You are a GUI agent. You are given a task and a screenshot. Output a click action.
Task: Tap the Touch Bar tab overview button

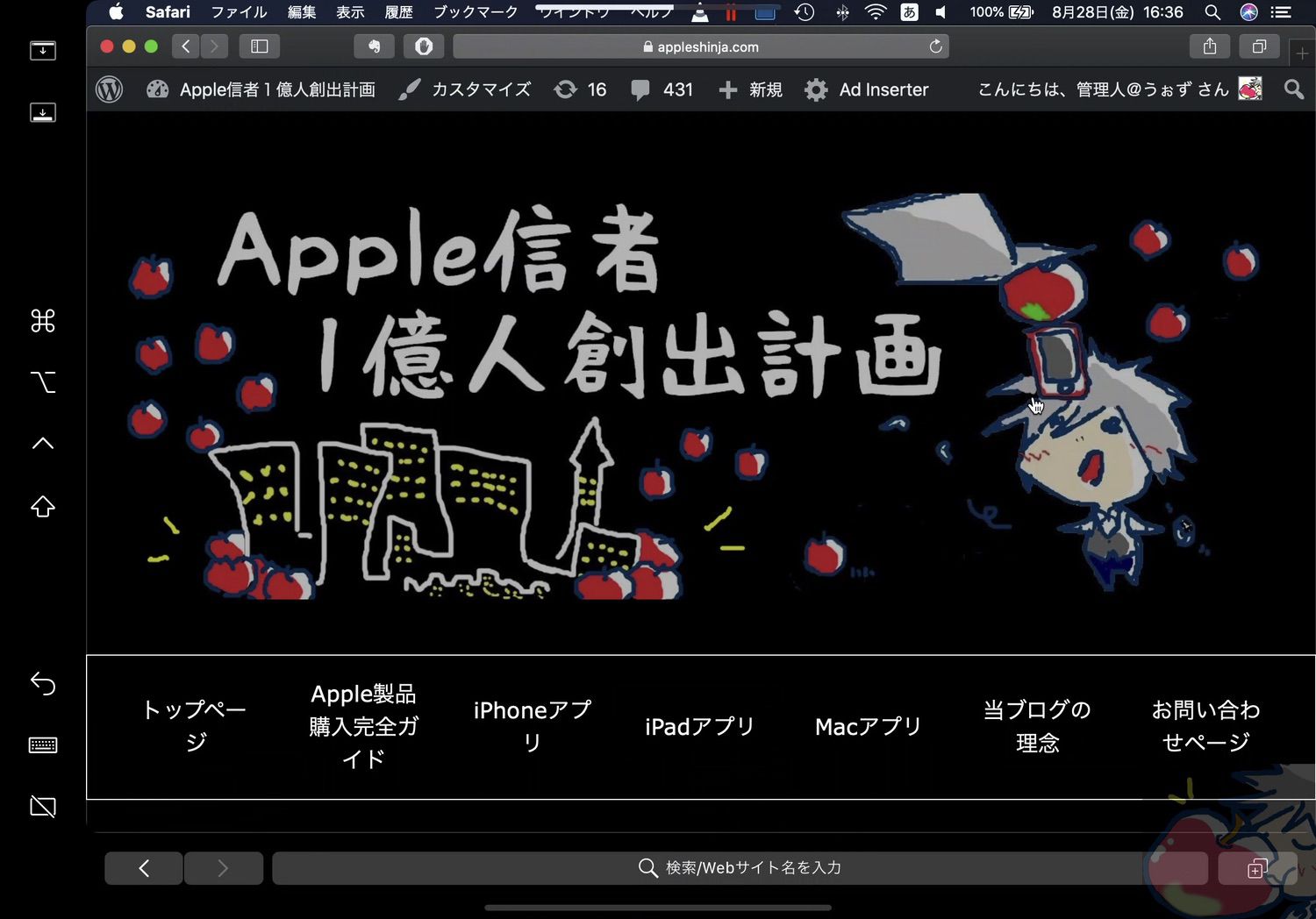(1256, 868)
